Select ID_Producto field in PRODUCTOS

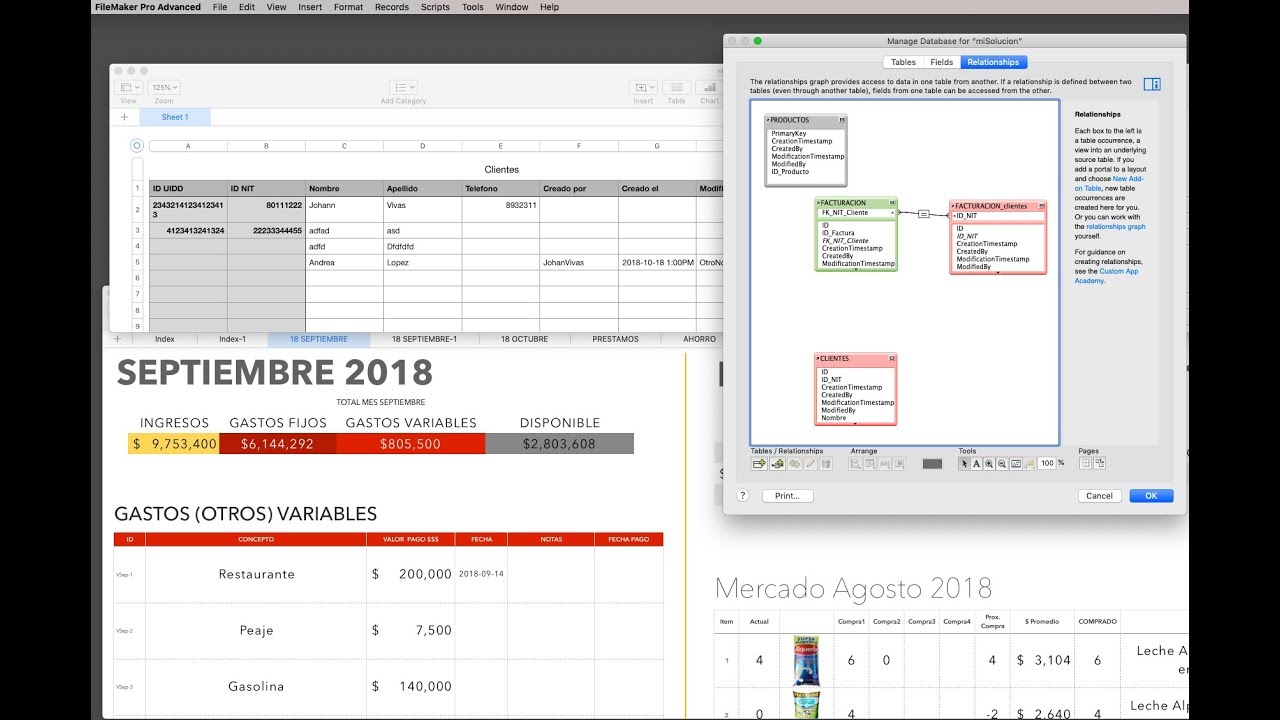(x=790, y=172)
